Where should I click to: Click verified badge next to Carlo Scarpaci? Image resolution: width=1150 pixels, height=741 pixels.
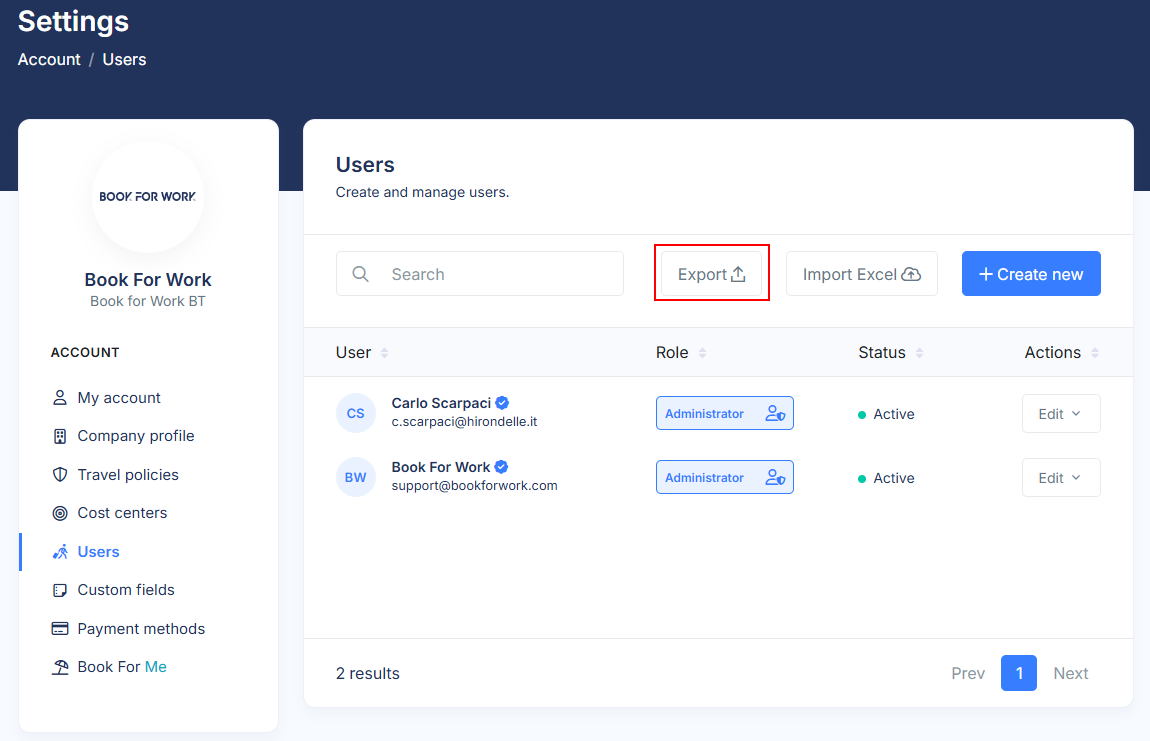click(x=502, y=403)
